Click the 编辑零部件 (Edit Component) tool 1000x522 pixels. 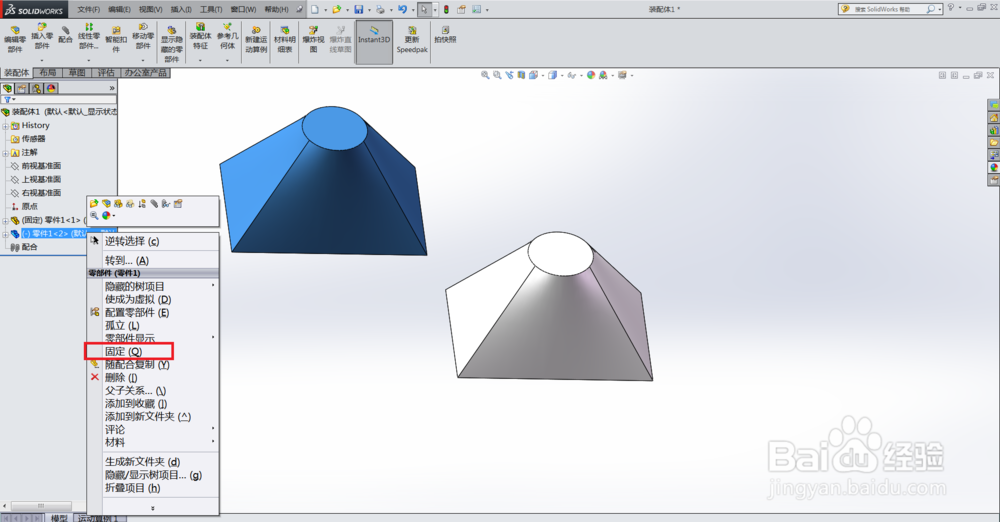(x=15, y=40)
